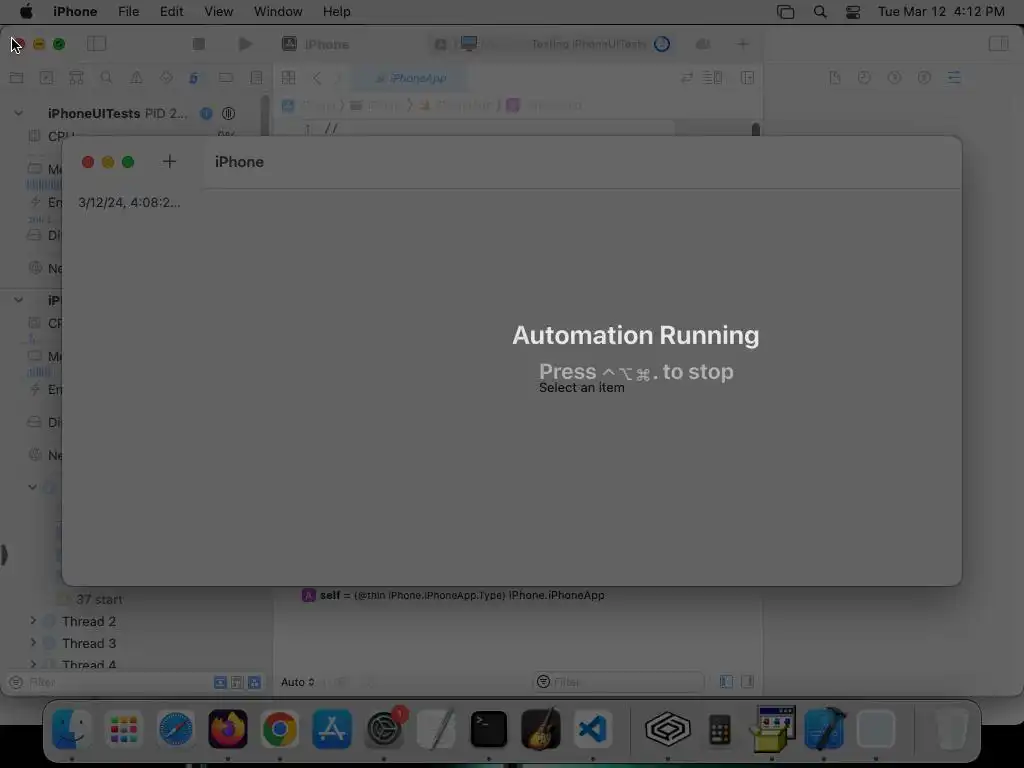Open Visual Studio Code from the Dock

point(592,729)
